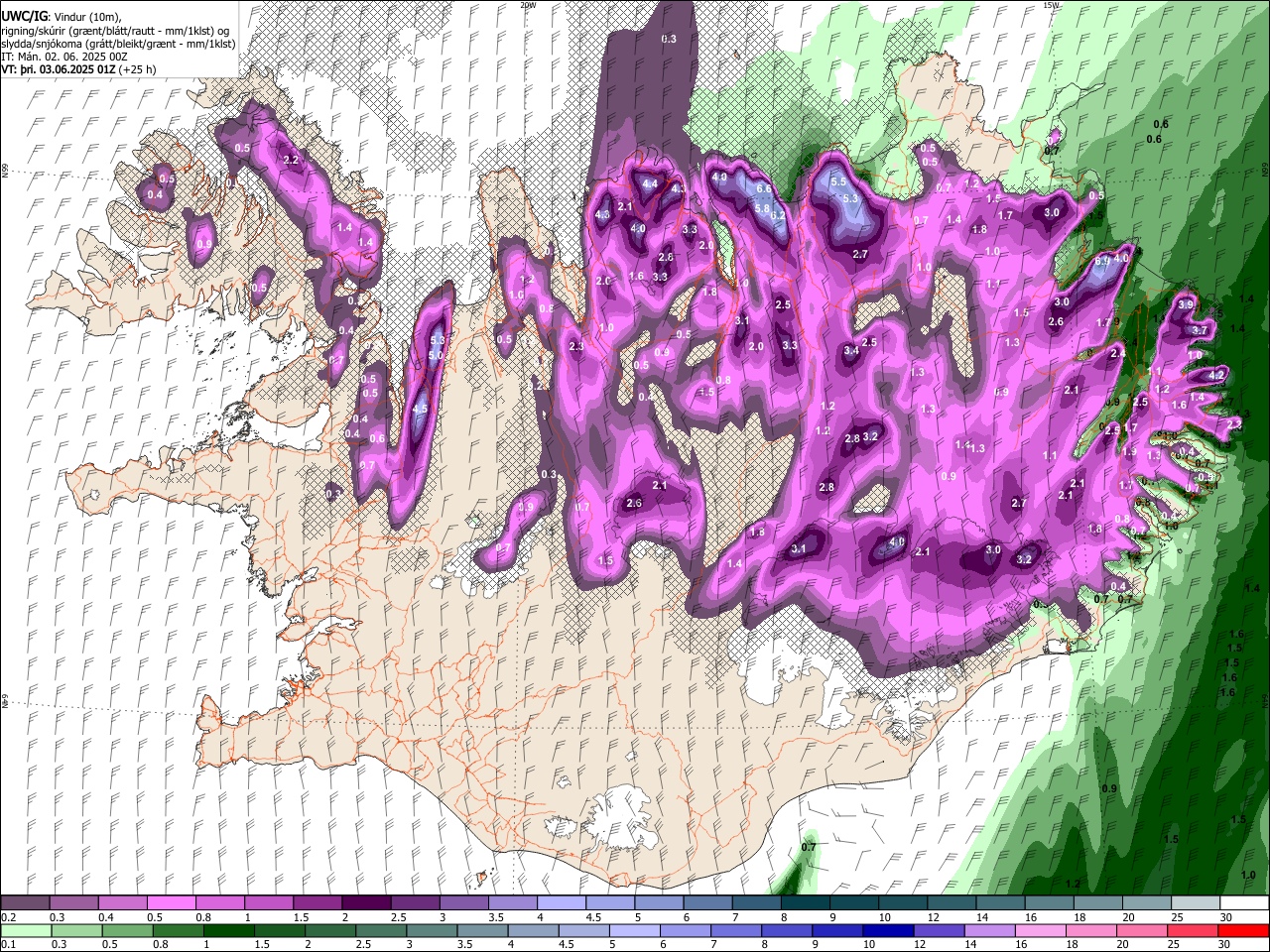Click the '2.5' label on the lower rain scale

click(361, 944)
